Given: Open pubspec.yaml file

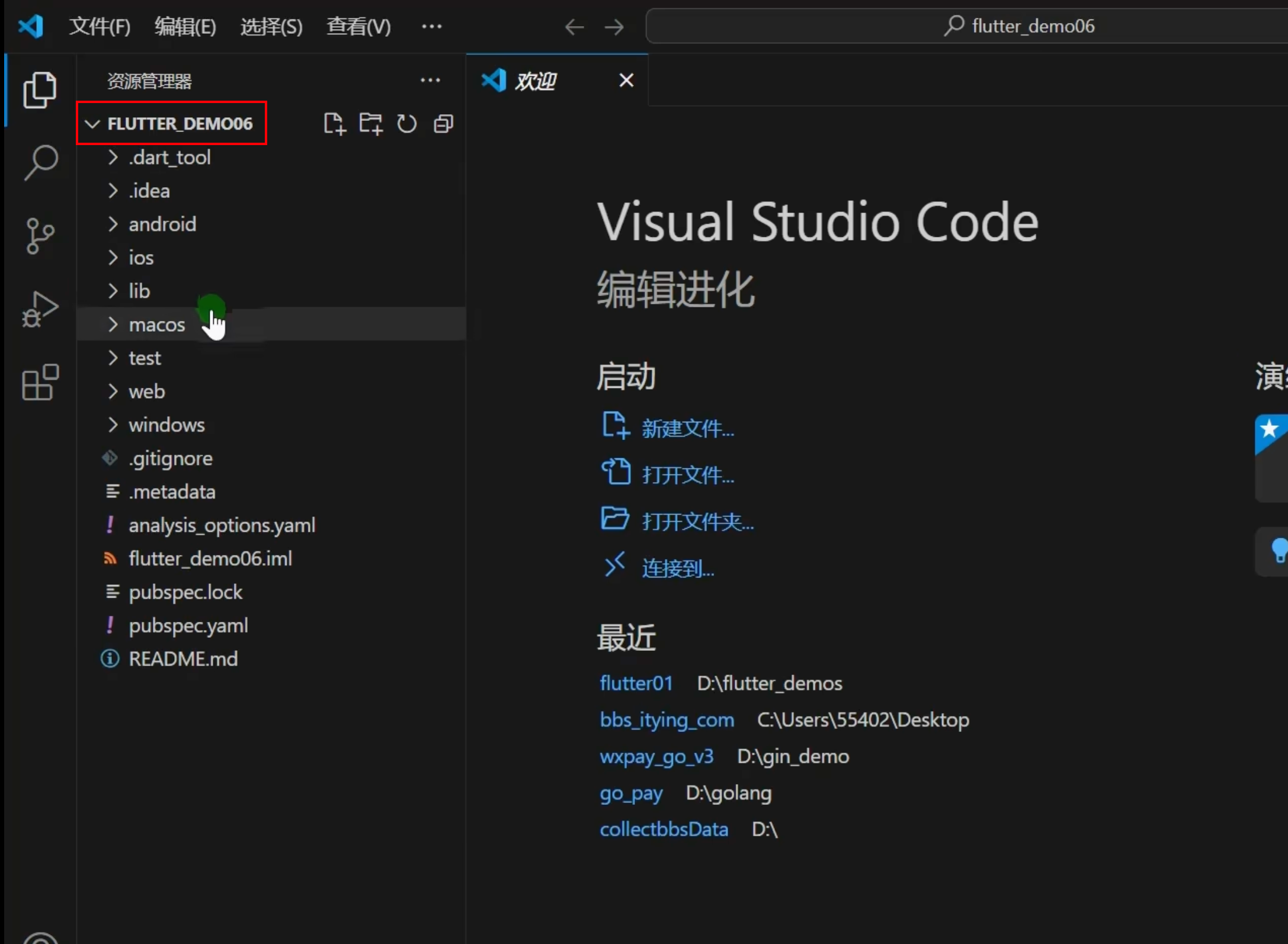Looking at the screenshot, I should pyautogui.click(x=271, y=626).
